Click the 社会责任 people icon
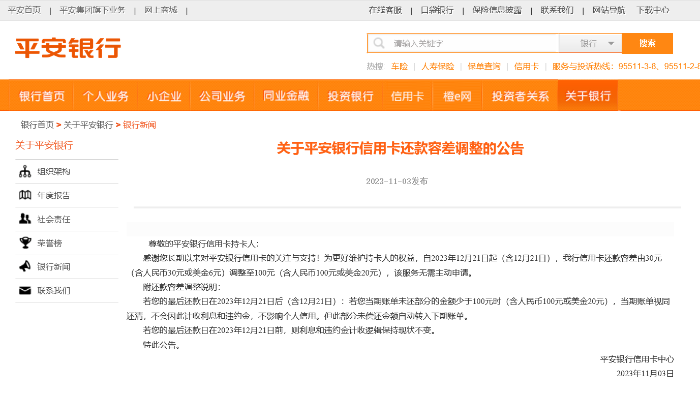Viewport: 700px width, 395px height. coord(25,219)
